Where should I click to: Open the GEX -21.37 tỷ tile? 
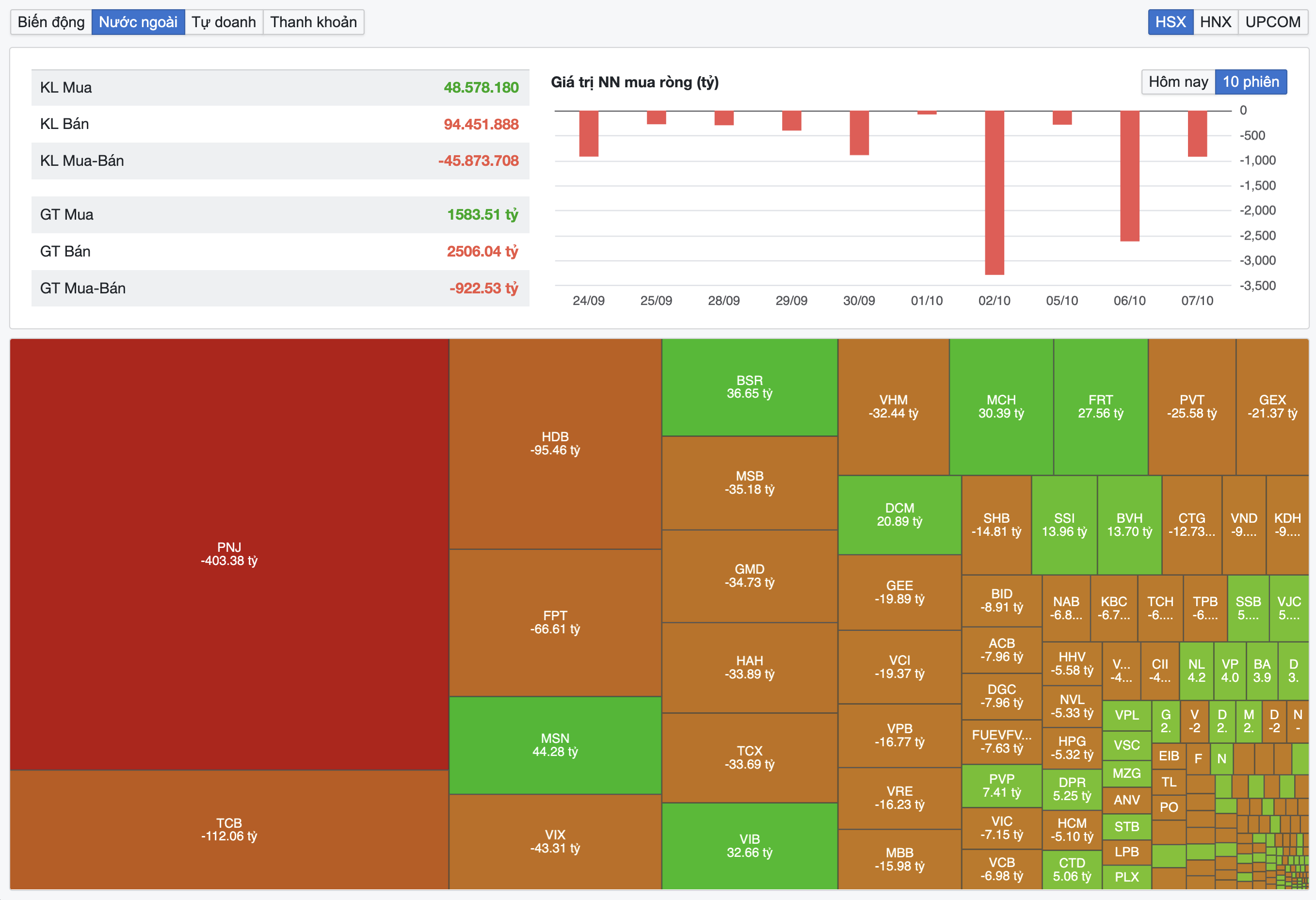(1272, 407)
